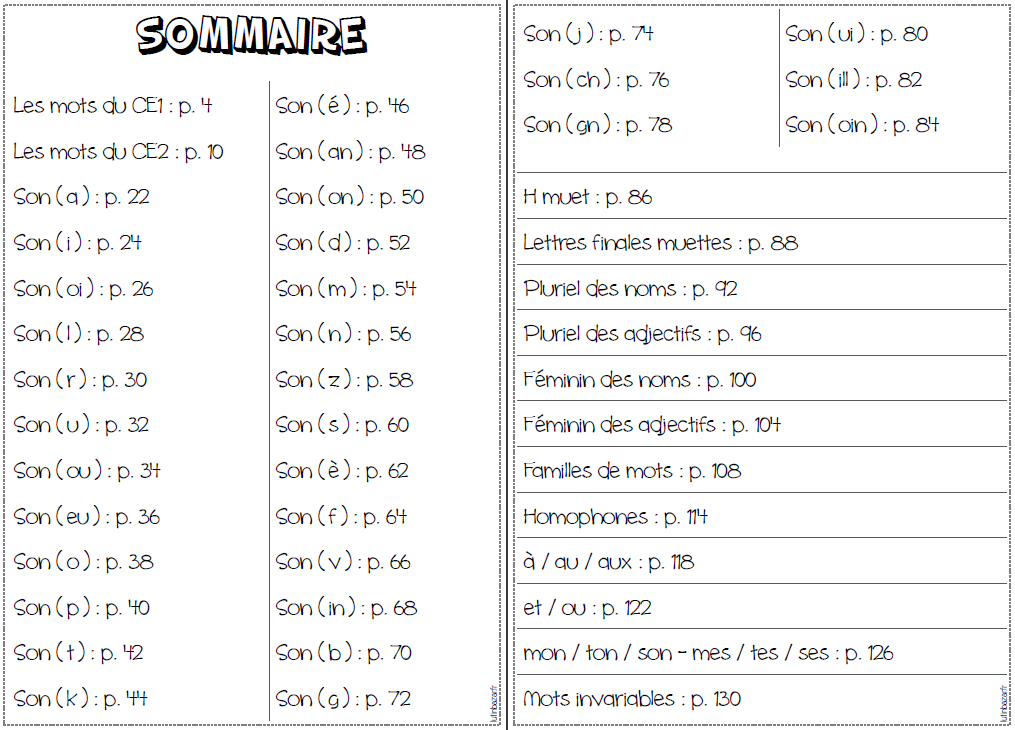
Task: Select the Mots invariables p. 130 row
Action: click(762, 698)
